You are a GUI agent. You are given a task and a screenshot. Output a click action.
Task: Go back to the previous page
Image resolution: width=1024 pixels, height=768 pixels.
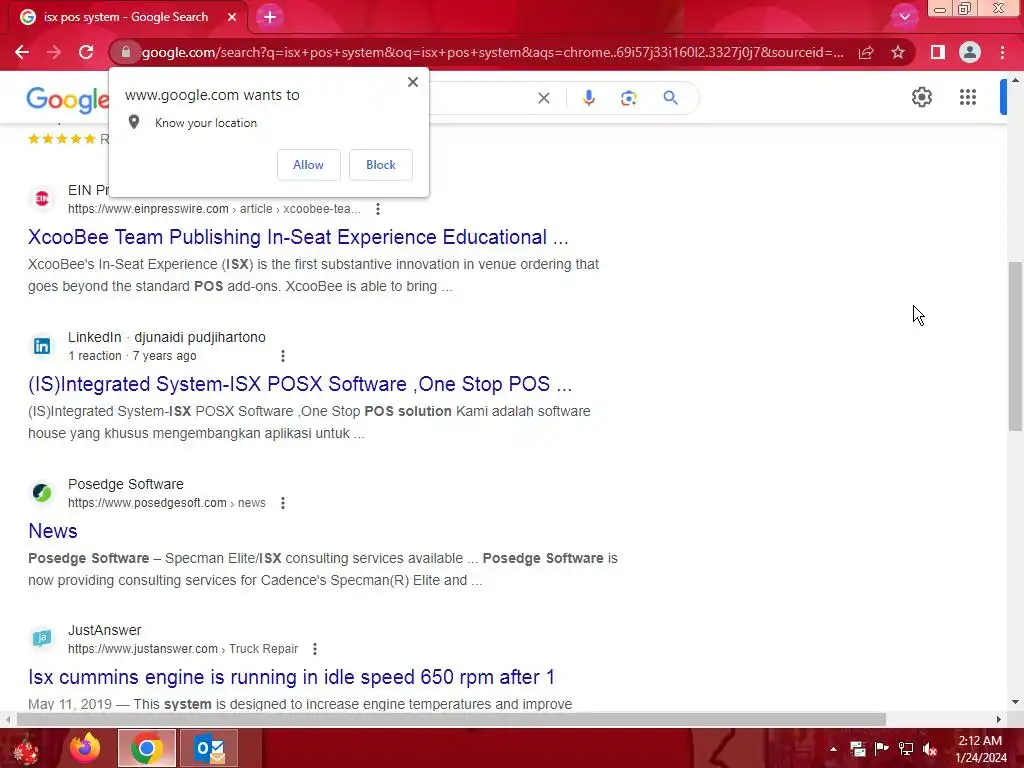(x=22, y=52)
